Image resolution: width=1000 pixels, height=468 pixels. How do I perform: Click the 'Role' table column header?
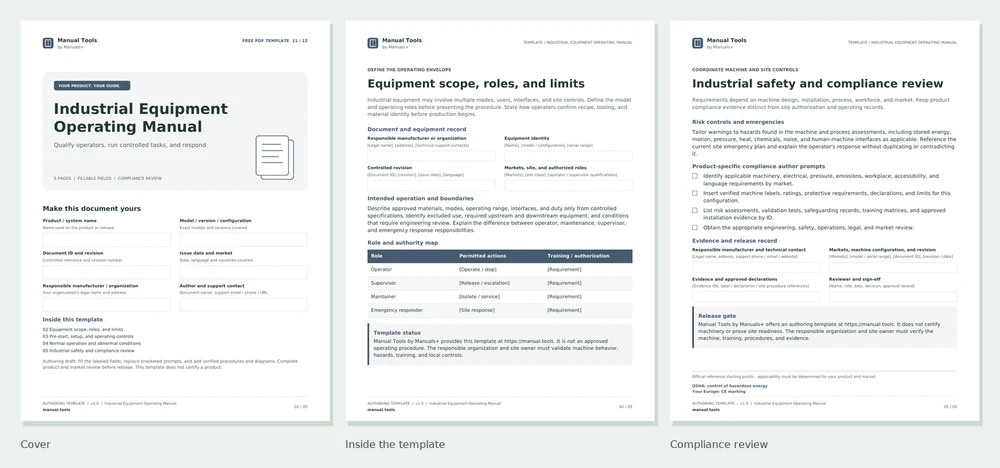[x=376, y=256]
